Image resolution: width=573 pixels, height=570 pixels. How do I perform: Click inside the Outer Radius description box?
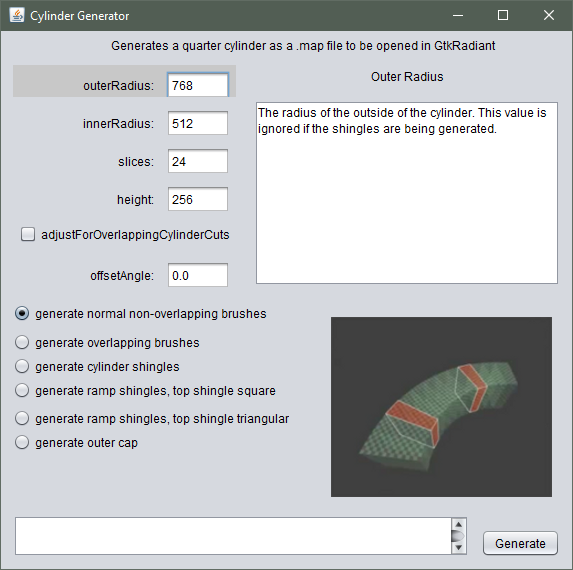[x=407, y=193]
